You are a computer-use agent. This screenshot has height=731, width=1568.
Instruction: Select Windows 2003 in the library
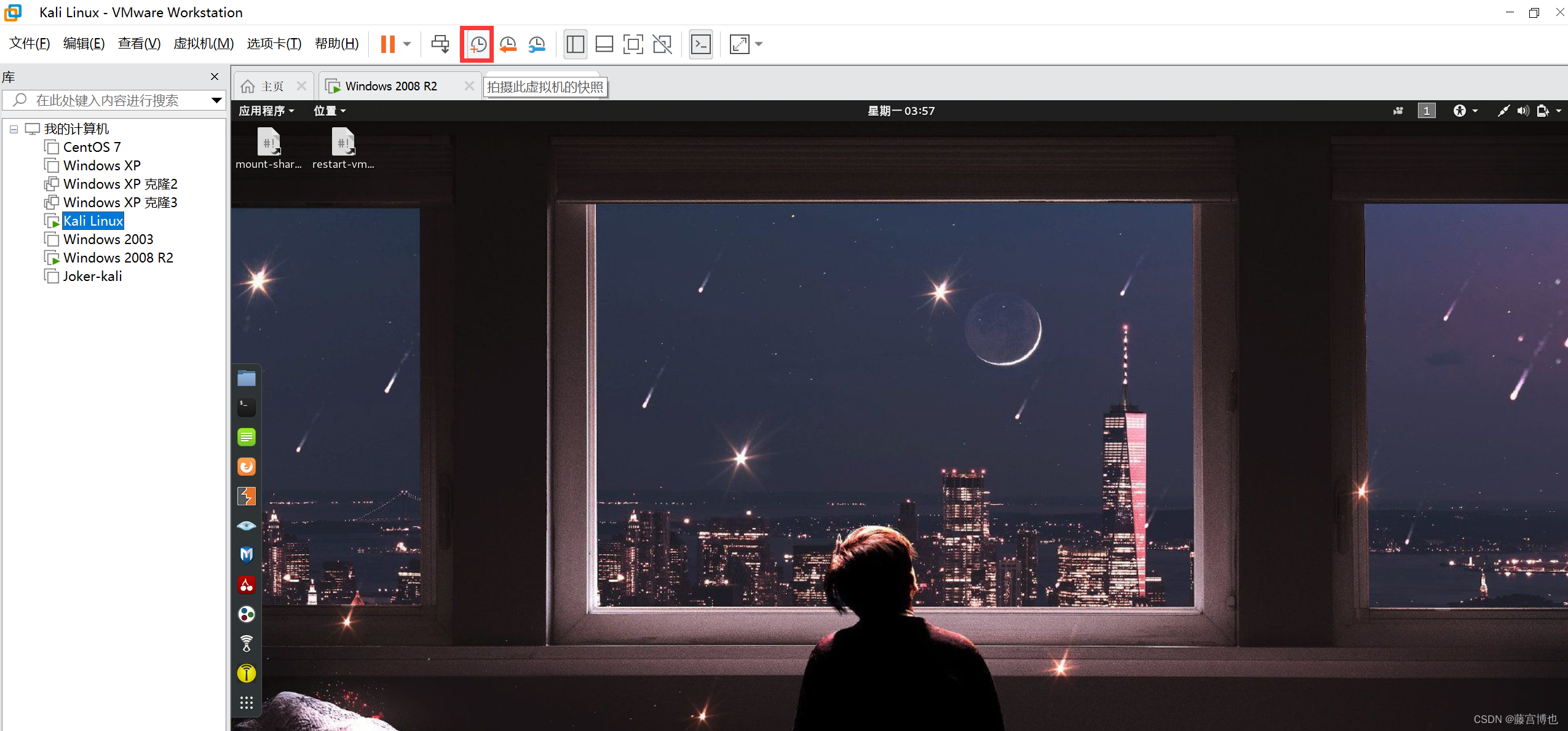(x=108, y=240)
